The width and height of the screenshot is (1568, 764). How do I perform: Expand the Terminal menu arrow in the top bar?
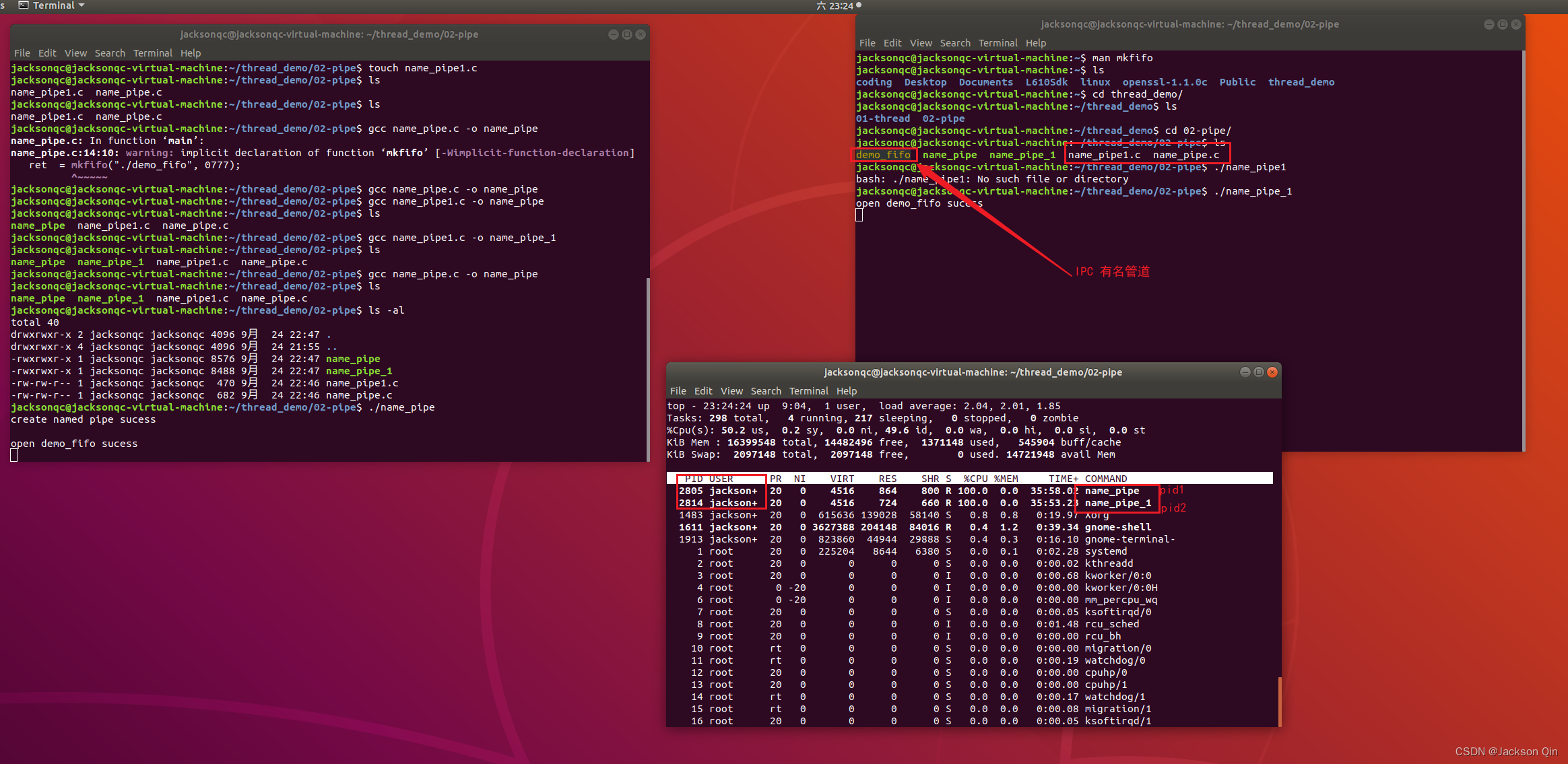[81, 5]
